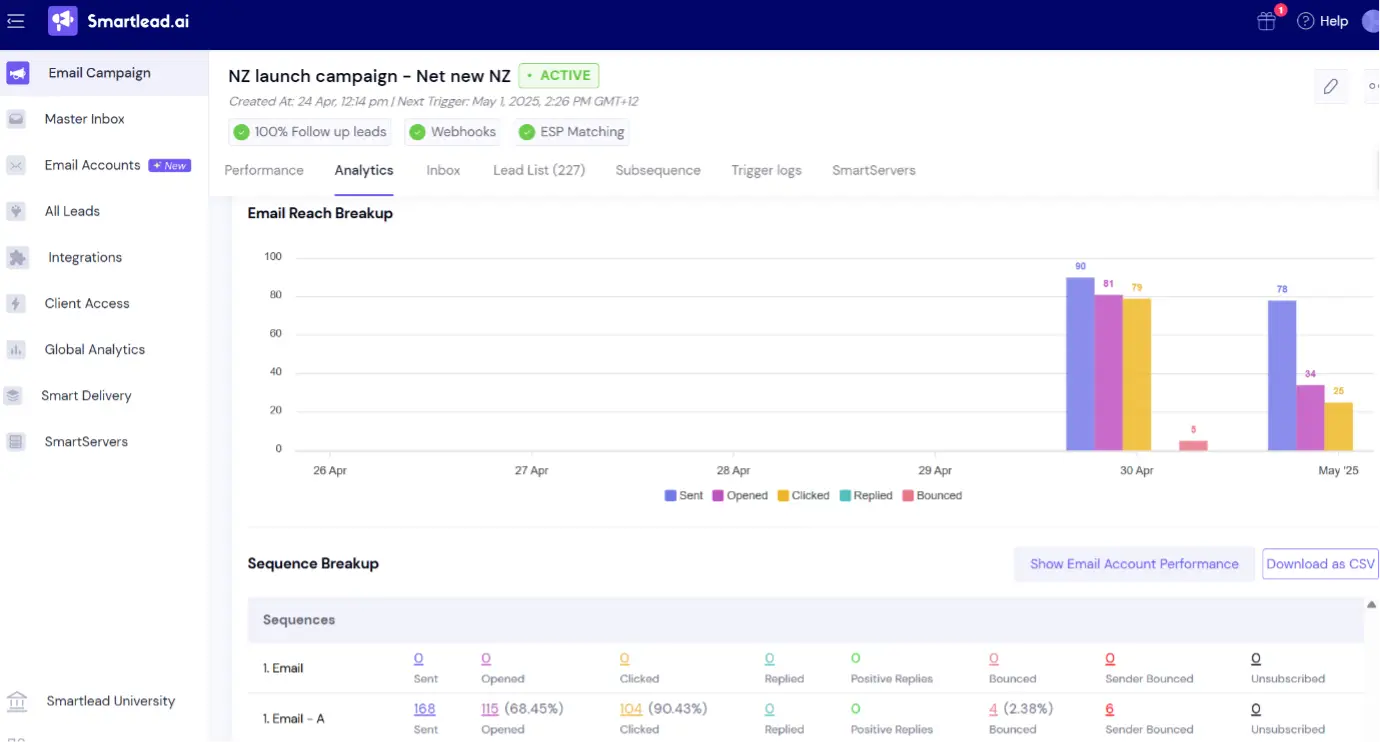This screenshot has width=1384, height=745.
Task: Open Integrations in sidebar
Action: point(85,257)
